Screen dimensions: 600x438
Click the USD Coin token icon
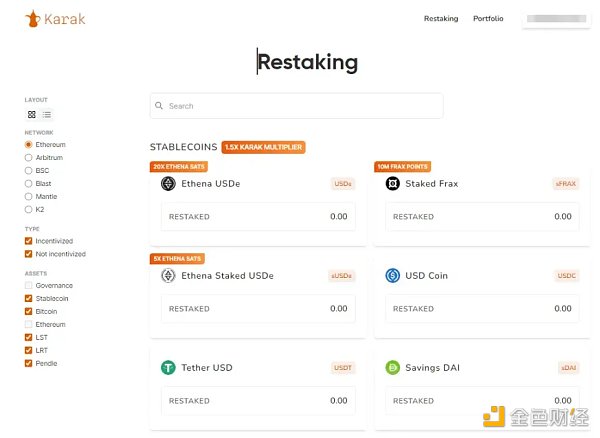[x=393, y=276]
